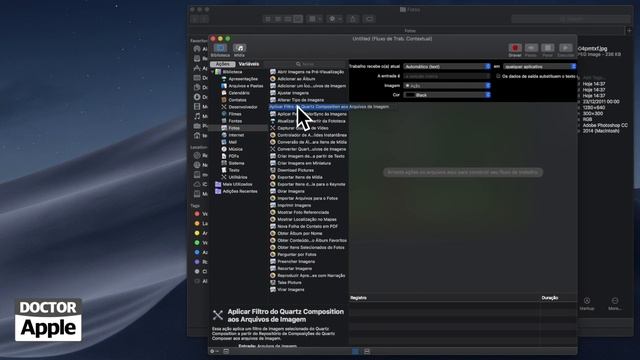Click the Obter Álbum por Nome icon
Viewport: 640px width, 360px height.
[273, 233]
